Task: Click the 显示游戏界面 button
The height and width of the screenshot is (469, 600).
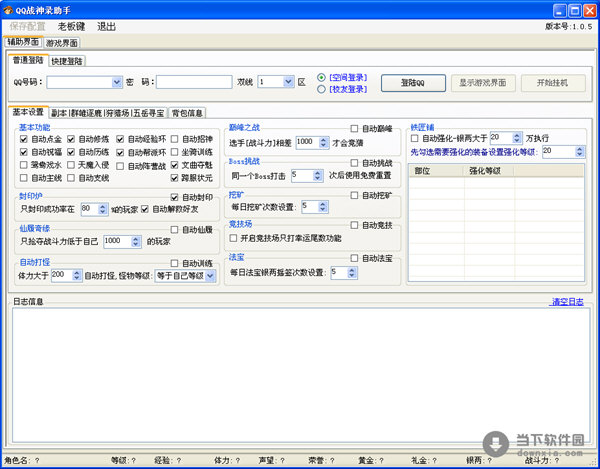Action: point(483,83)
